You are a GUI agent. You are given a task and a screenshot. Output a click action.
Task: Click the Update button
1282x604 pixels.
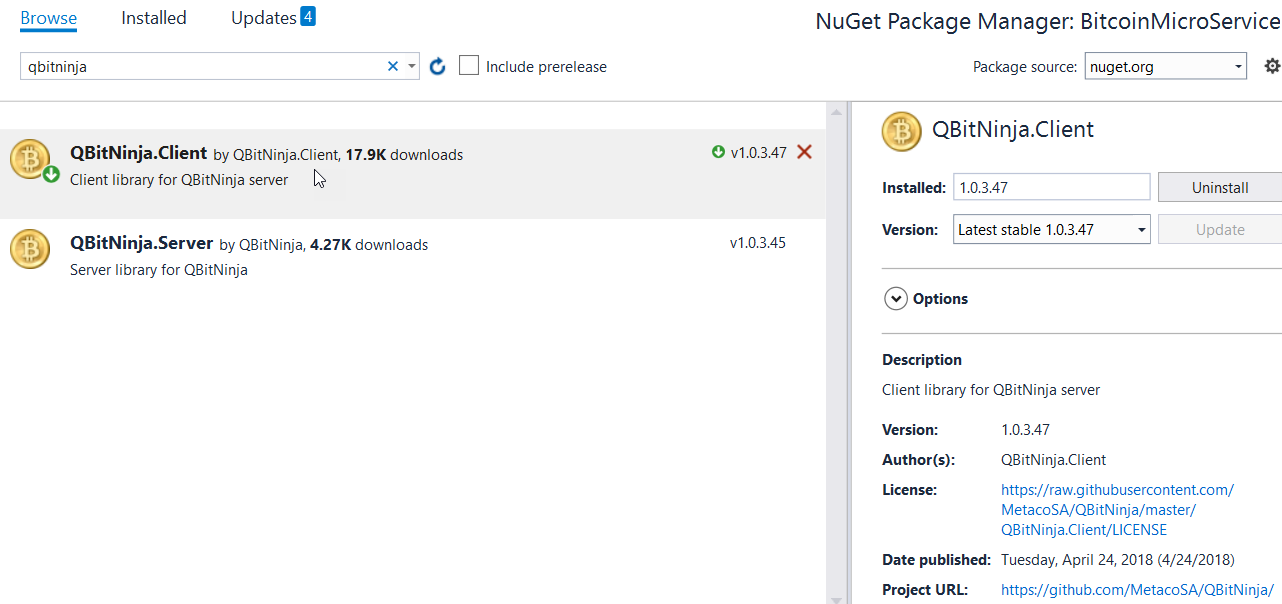tap(1220, 229)
